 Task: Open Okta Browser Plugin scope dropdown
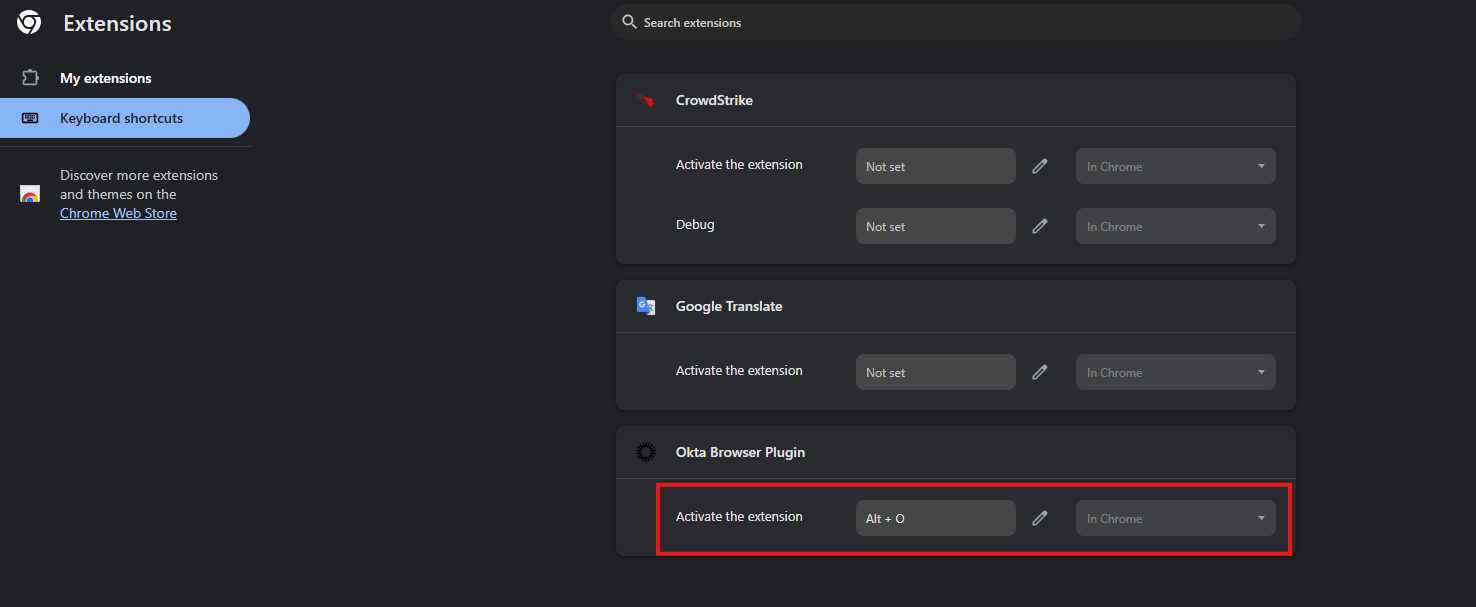1176,518
